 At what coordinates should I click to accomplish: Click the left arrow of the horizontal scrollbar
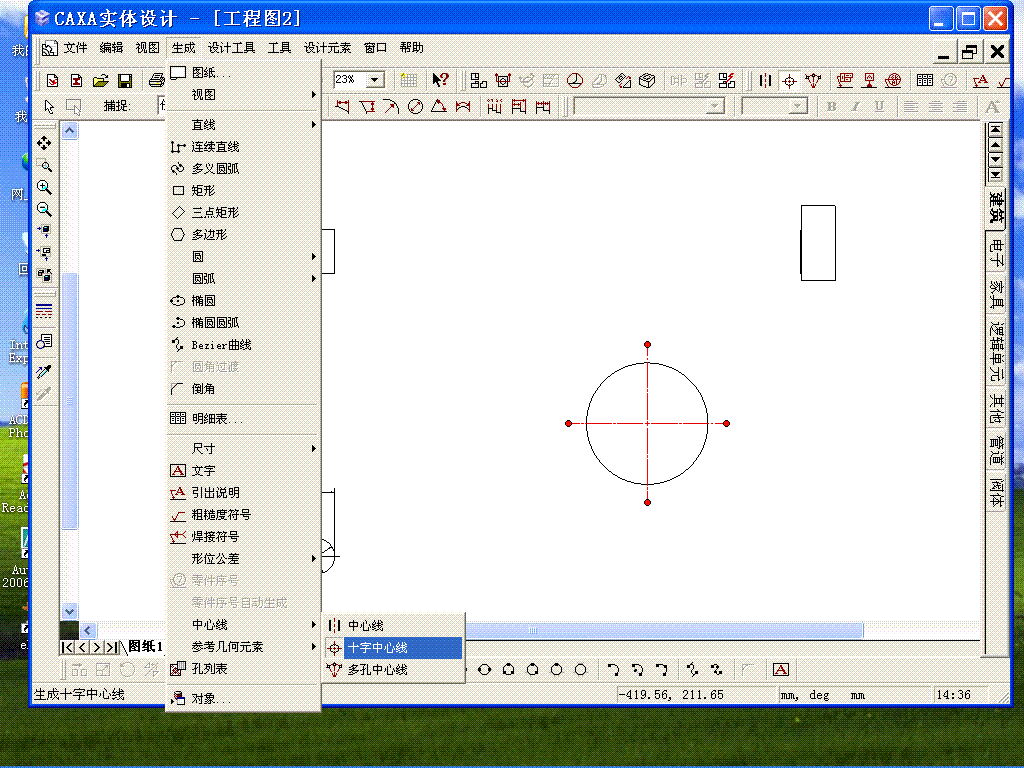coord(88,630)
